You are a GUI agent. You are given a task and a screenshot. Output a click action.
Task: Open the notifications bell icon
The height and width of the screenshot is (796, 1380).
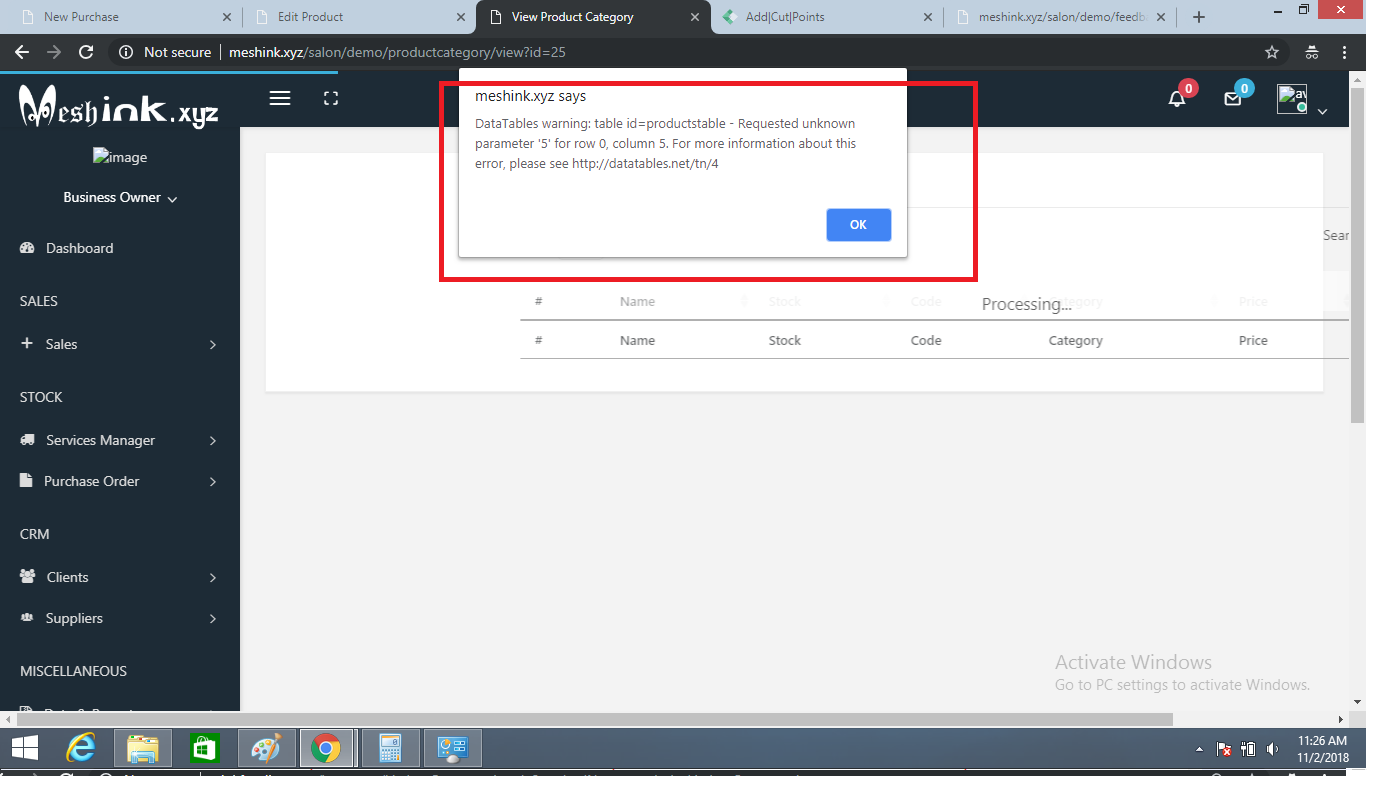coord(1178,98)
